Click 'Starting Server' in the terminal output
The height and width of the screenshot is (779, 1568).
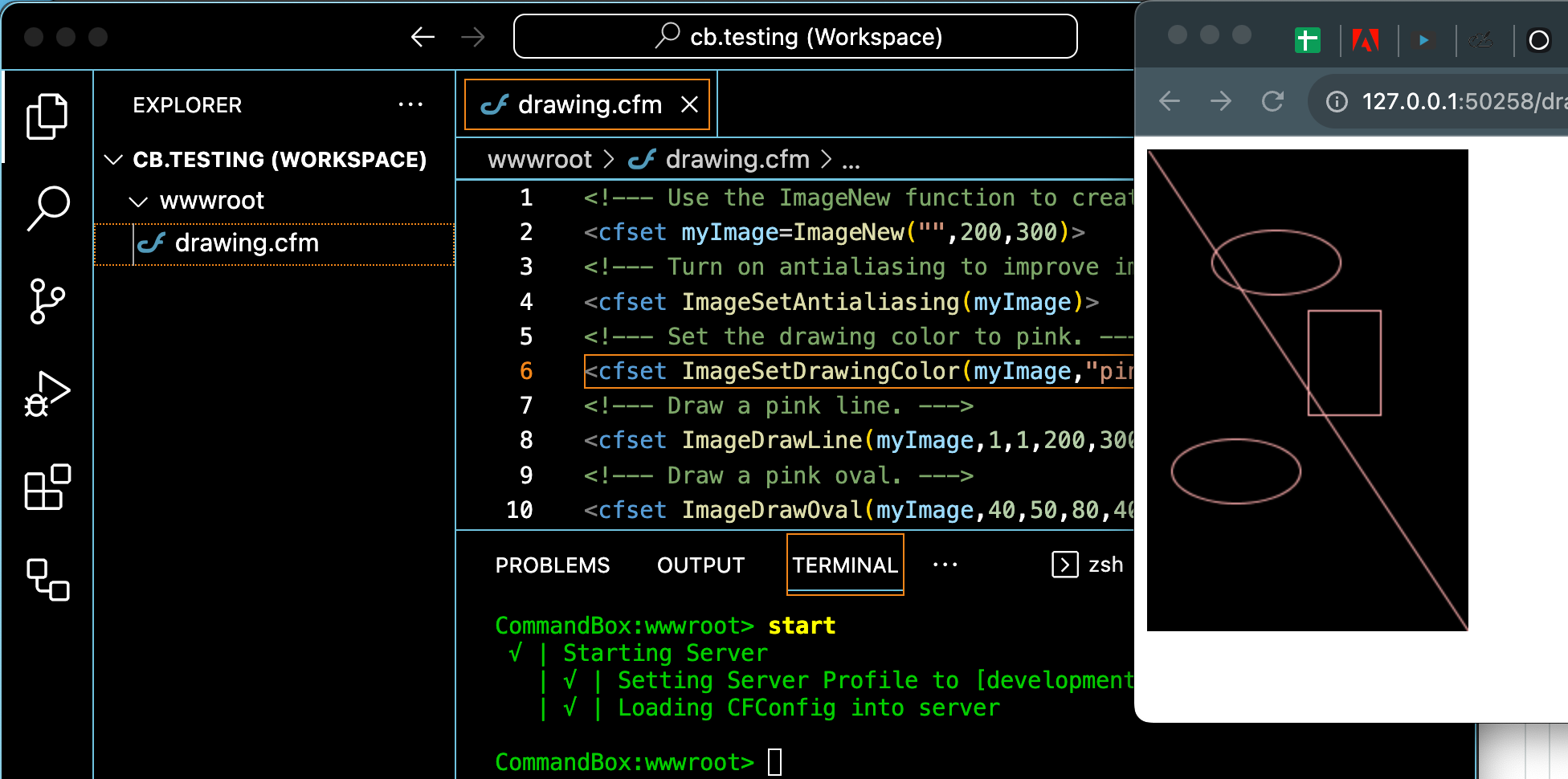(x=665, y=653)
